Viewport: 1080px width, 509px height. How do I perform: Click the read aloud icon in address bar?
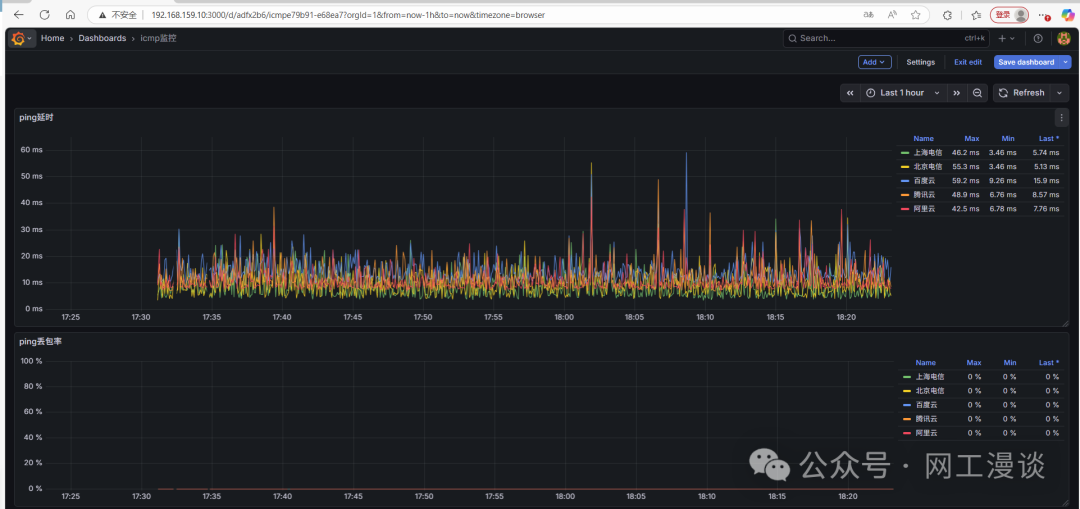893,14
